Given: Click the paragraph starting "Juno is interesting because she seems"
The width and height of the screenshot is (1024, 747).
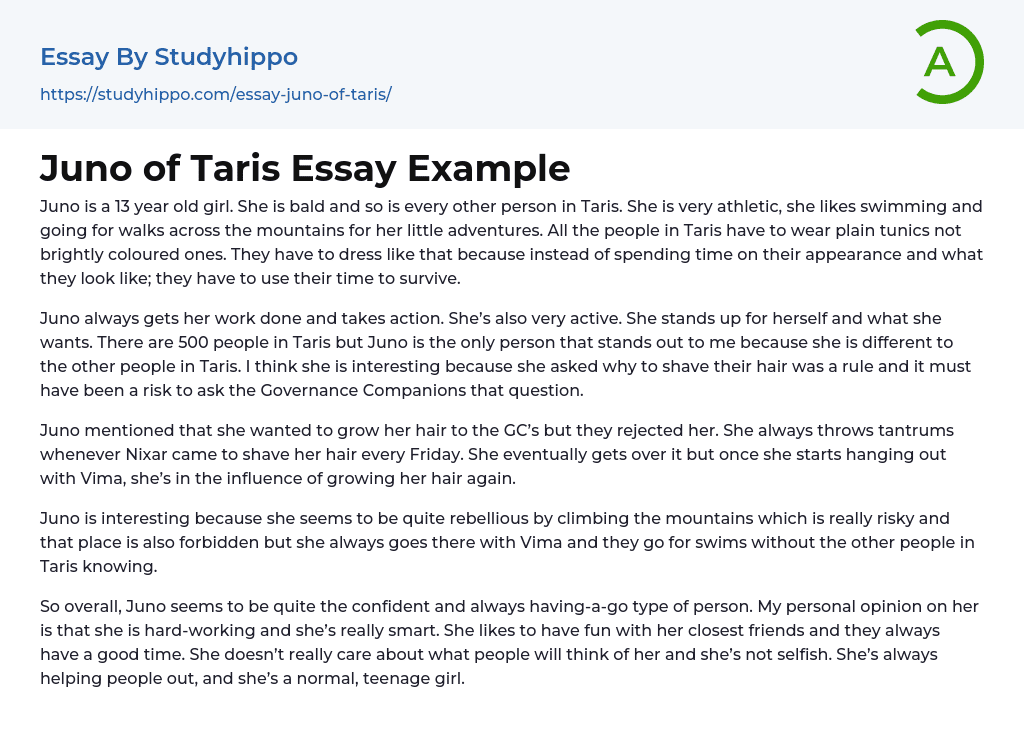Looking at the screenshot, I should (x=511, y=542).
